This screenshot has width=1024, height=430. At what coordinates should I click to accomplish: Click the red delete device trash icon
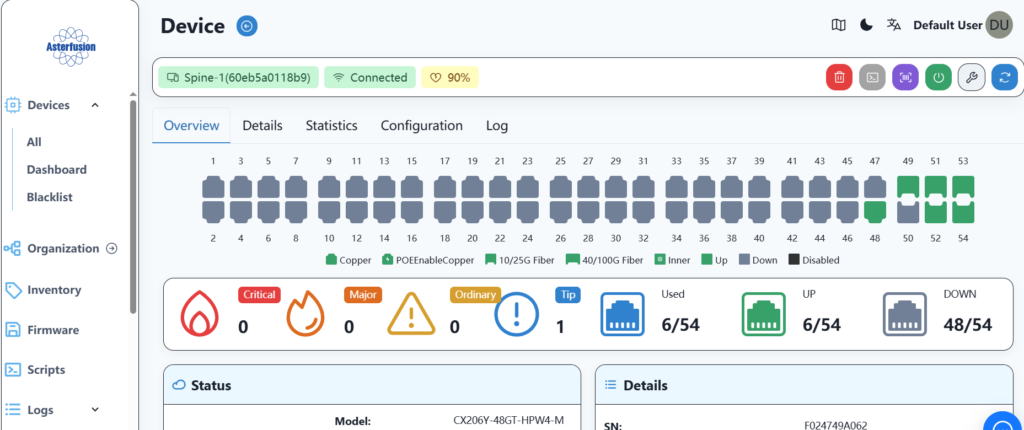click(840, 77)
